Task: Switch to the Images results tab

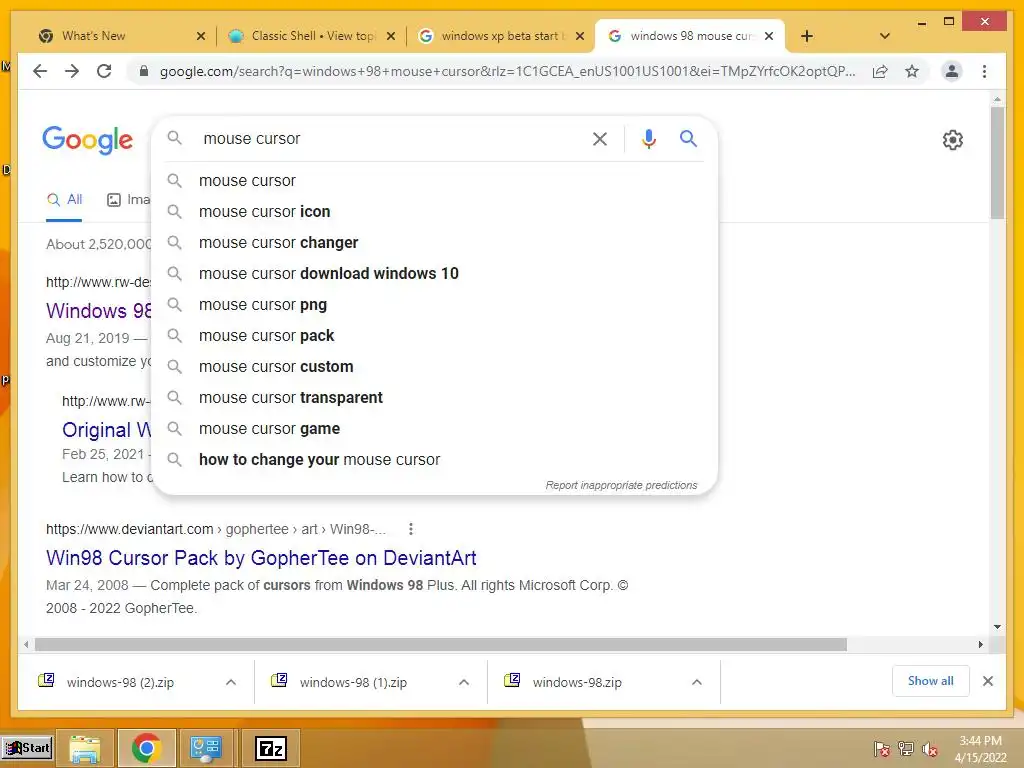Action: 129,200
